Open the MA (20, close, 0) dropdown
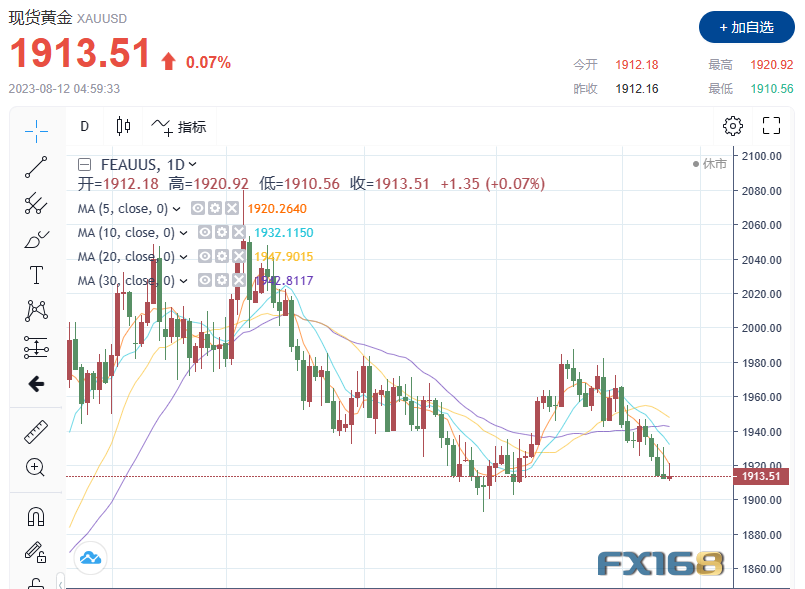Screen dimensions: 805x589 click(x=182, y=255)
